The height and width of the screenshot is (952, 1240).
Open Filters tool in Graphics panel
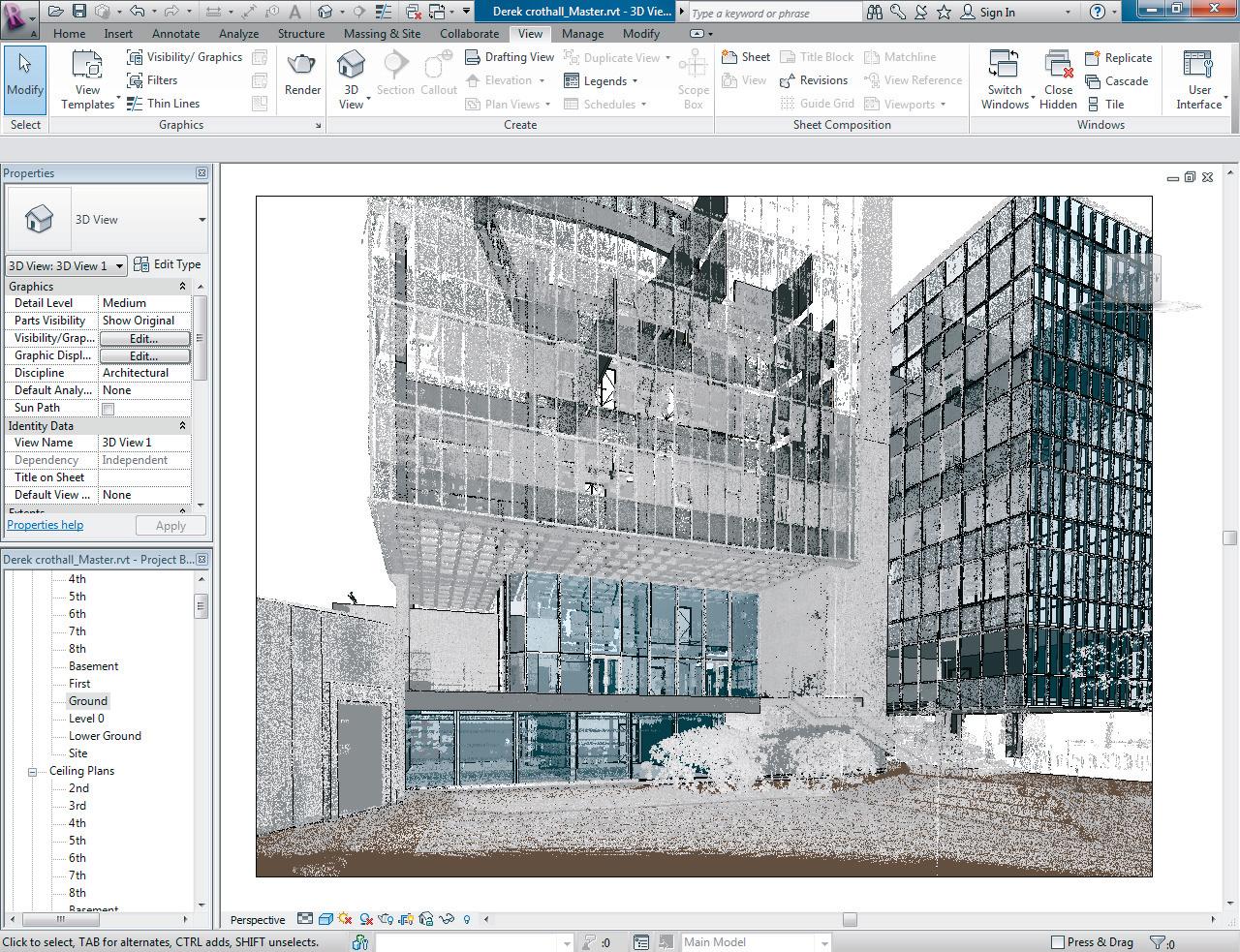[x=153, y=80]
